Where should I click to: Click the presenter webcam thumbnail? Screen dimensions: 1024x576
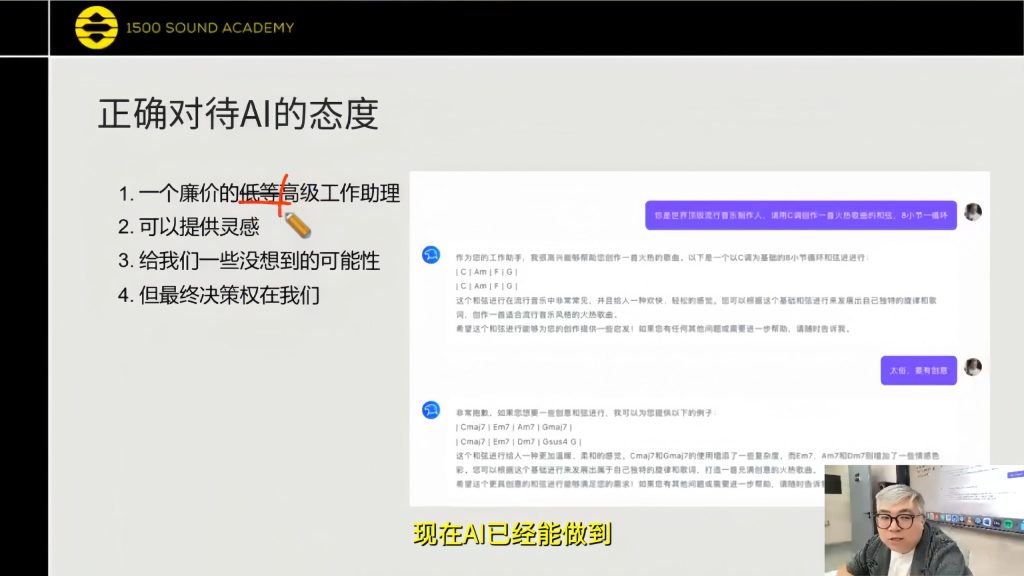tap(923, 520)
